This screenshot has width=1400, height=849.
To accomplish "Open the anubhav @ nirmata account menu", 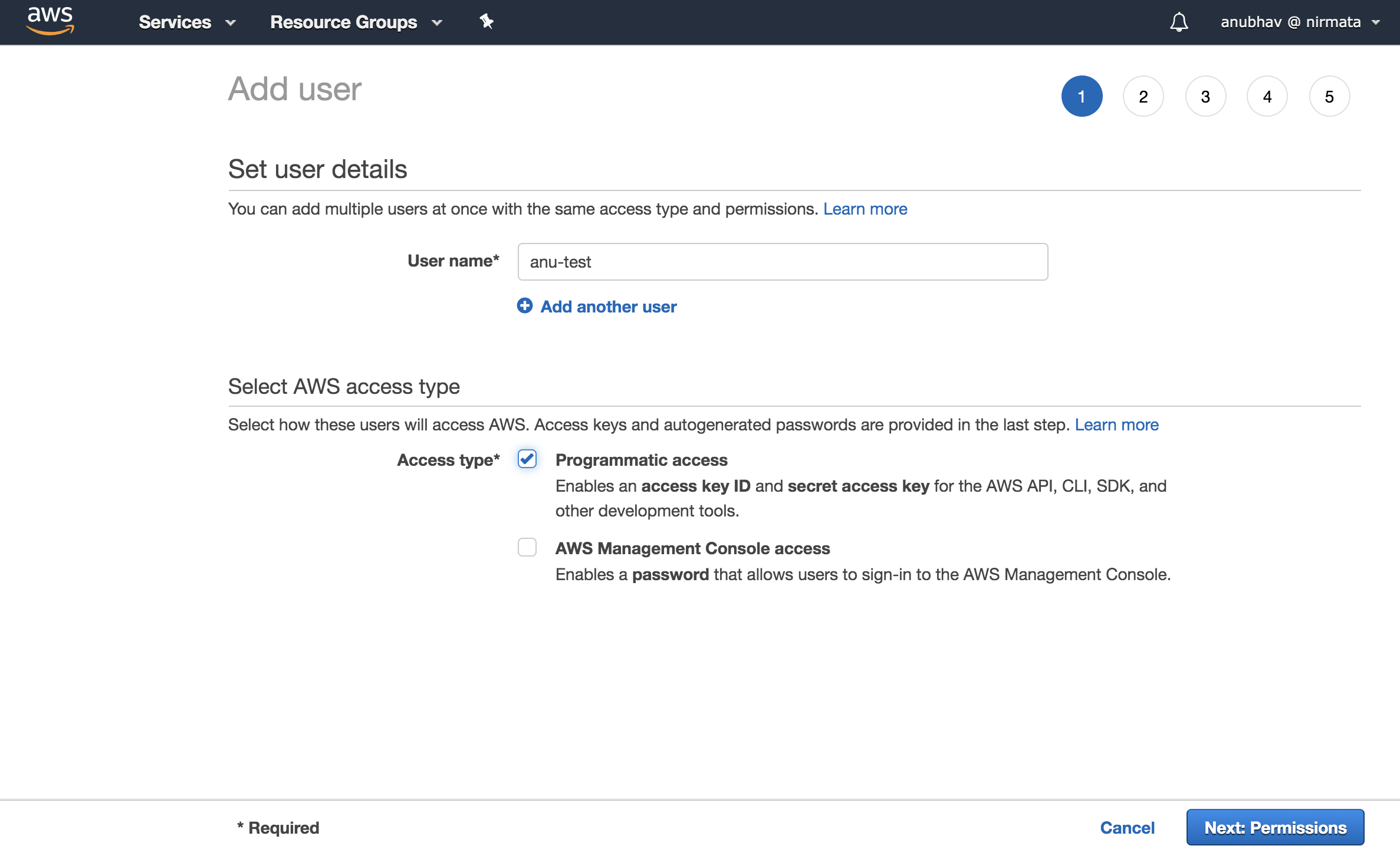I will (x=1300, y=22).
